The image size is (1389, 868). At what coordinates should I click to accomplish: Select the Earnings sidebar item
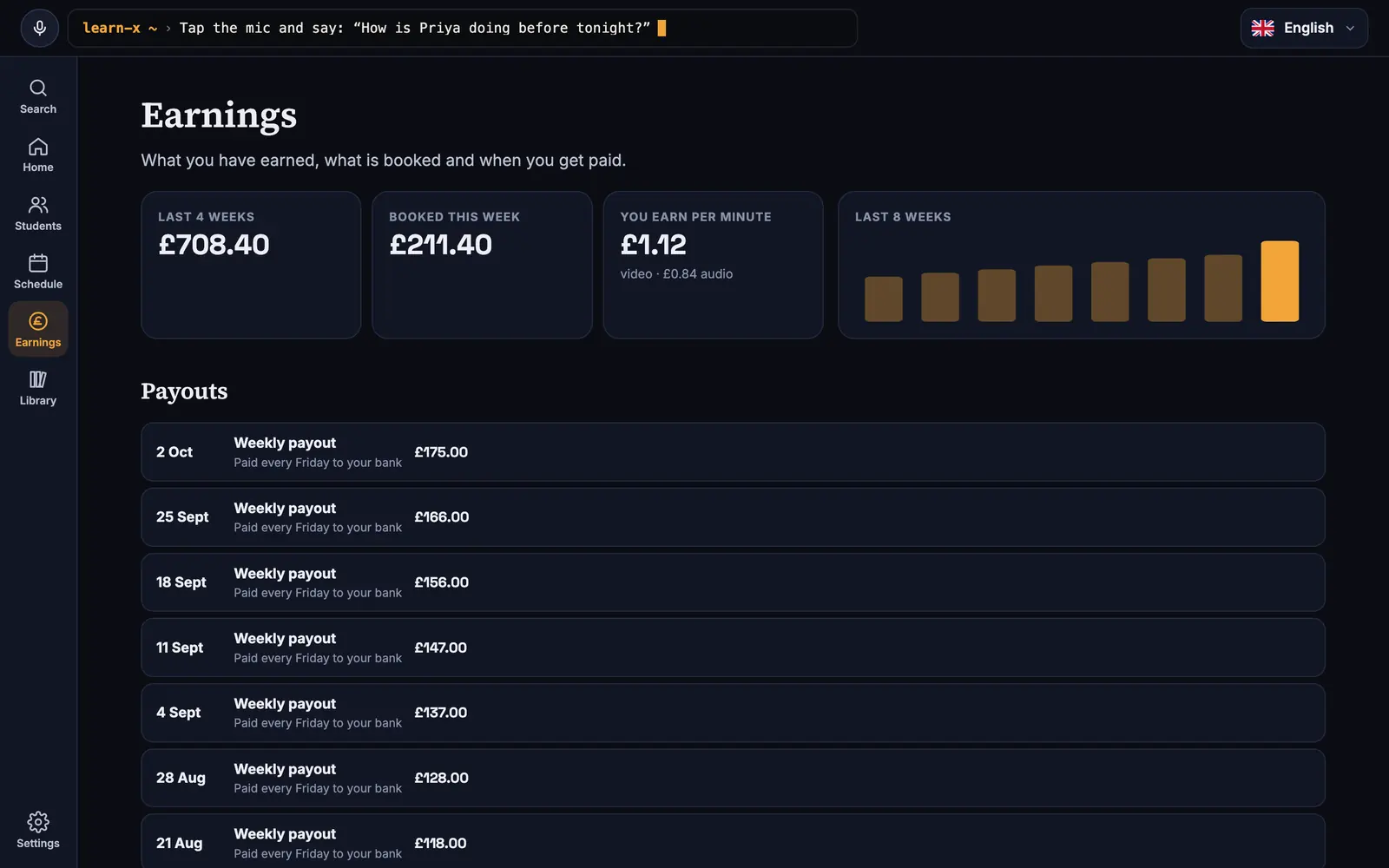click(38, 330)
